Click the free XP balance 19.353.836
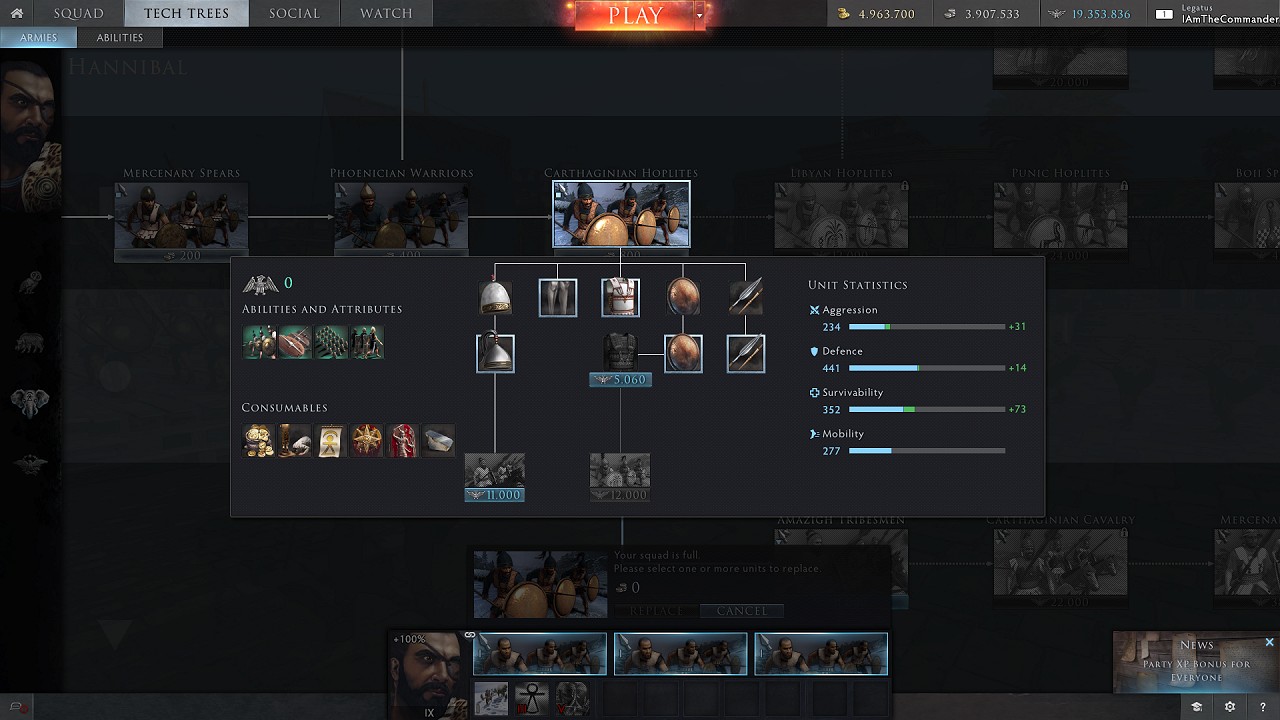The width and height of the screenshot is (1280, 720). point(1089,14)
